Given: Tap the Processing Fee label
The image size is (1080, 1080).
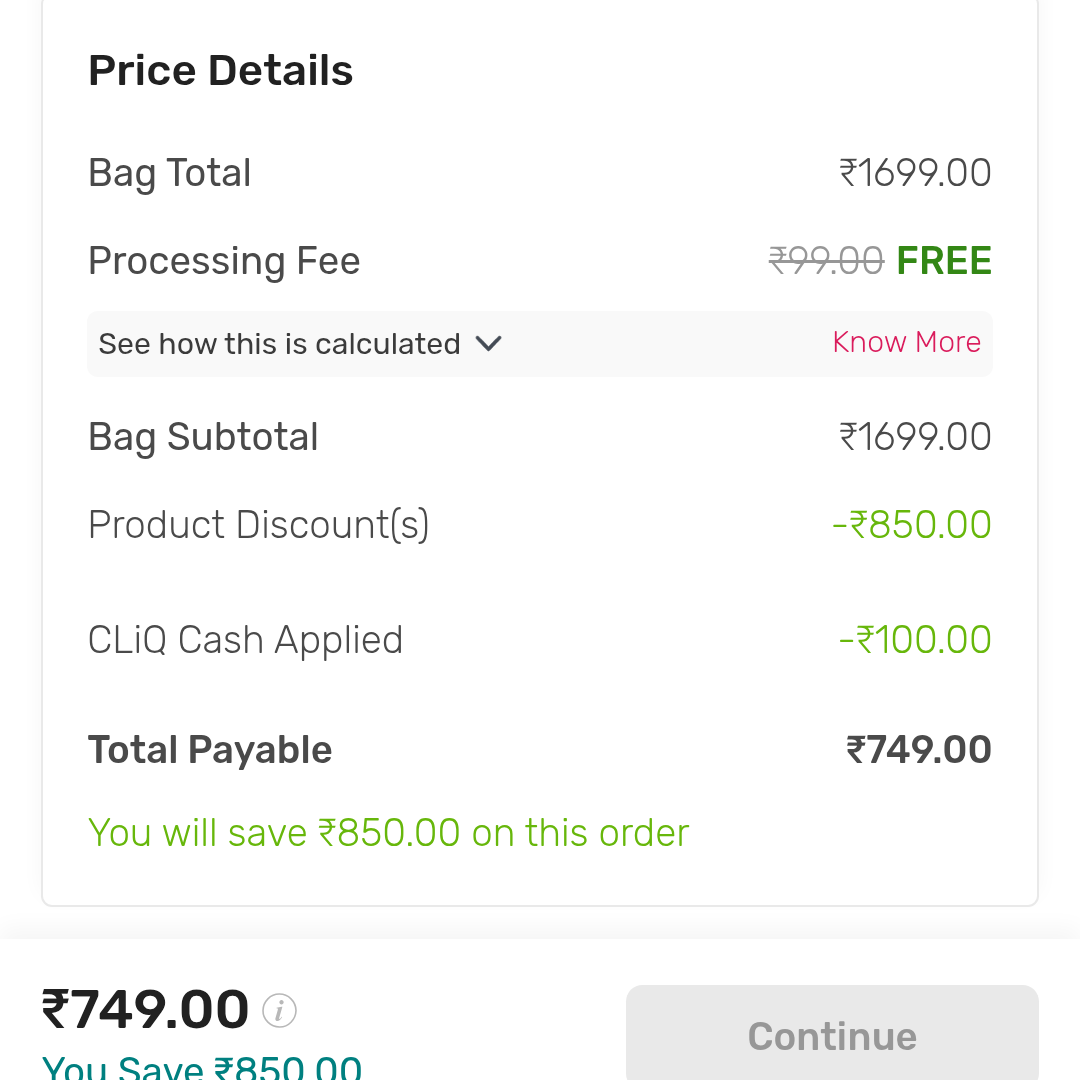Looking at the screenshot, I should [224, 261].
